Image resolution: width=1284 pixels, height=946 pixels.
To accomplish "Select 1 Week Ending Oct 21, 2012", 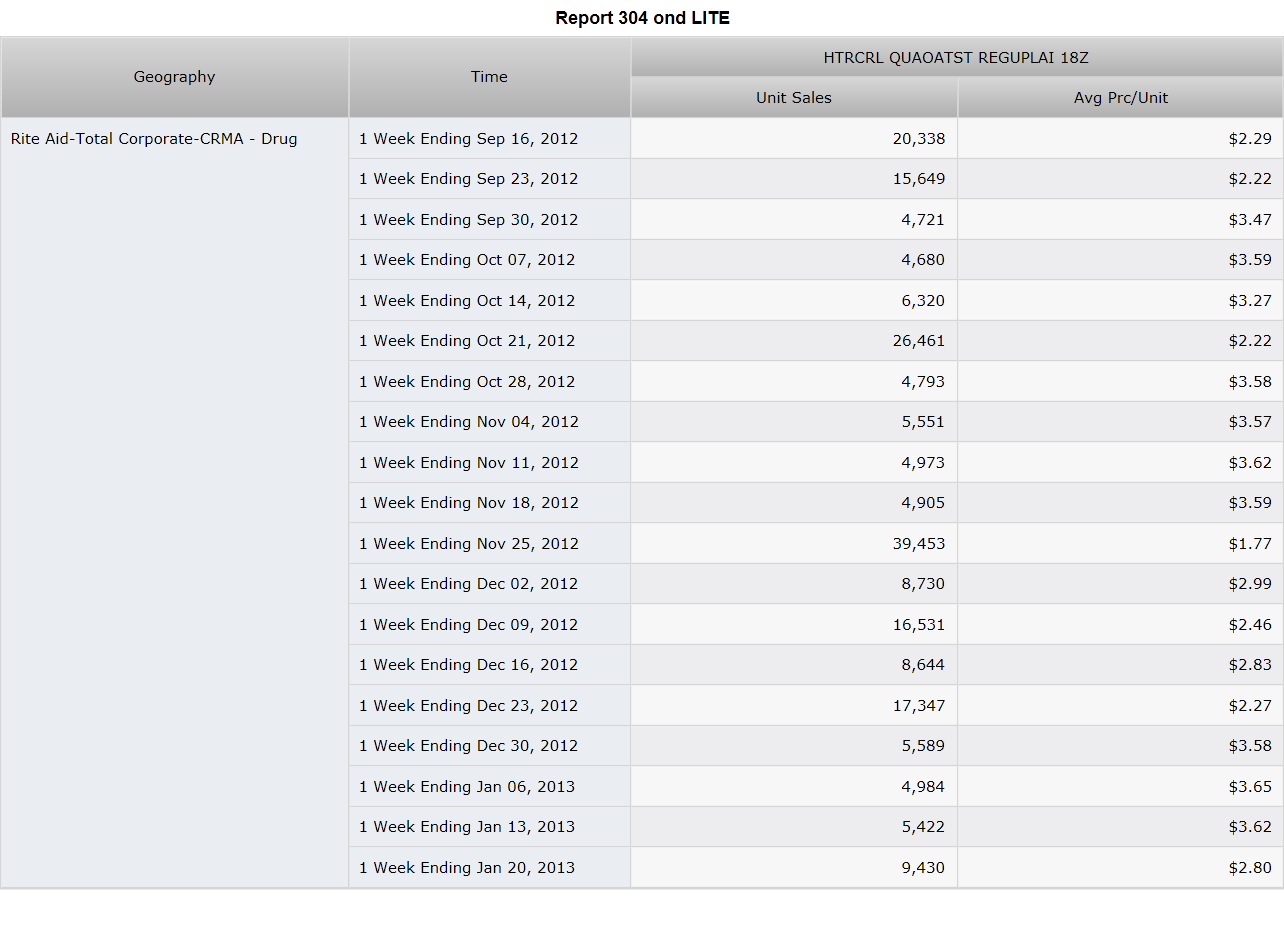I will click(489, 341).
